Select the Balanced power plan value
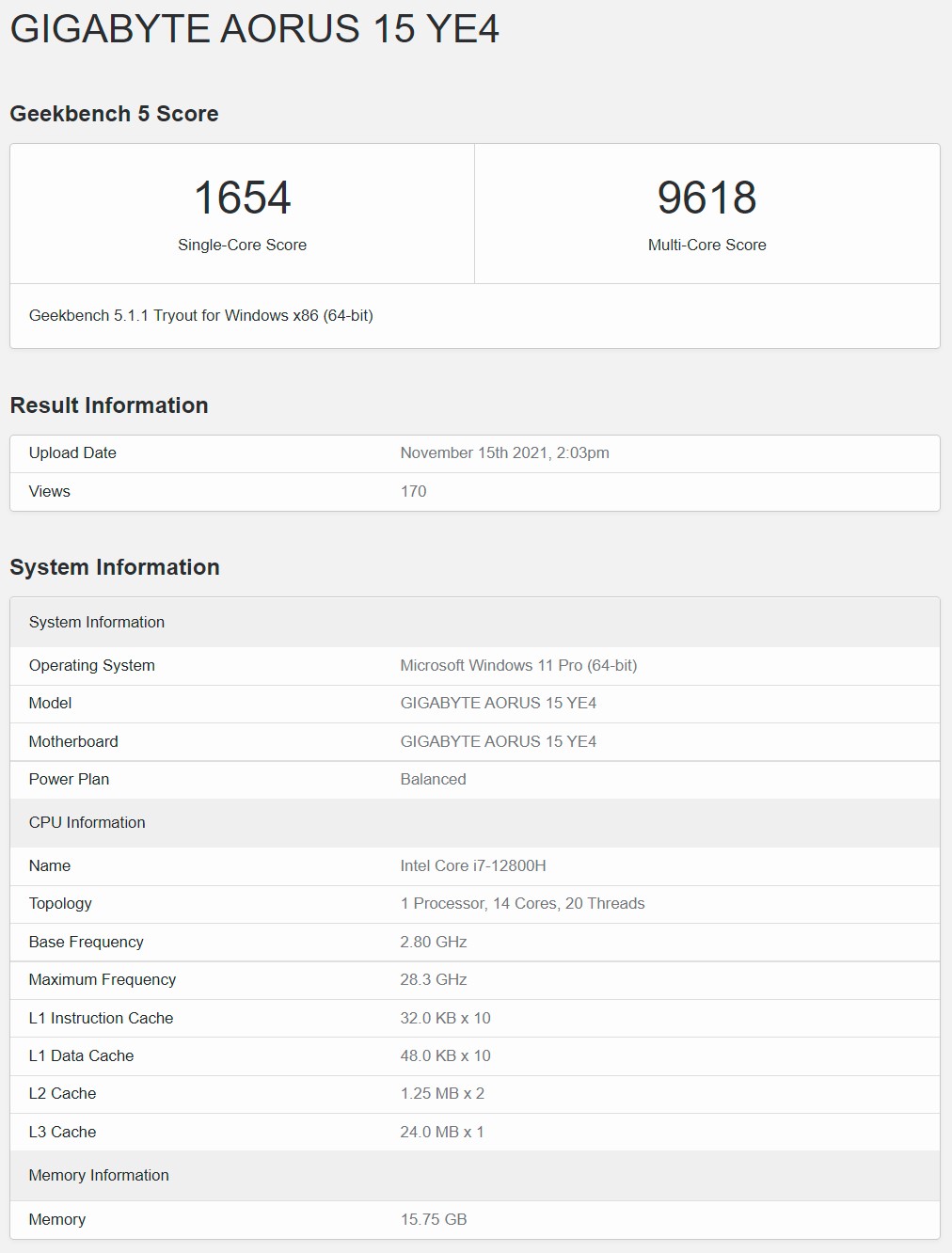952x1253 pixels. (434, 779)
